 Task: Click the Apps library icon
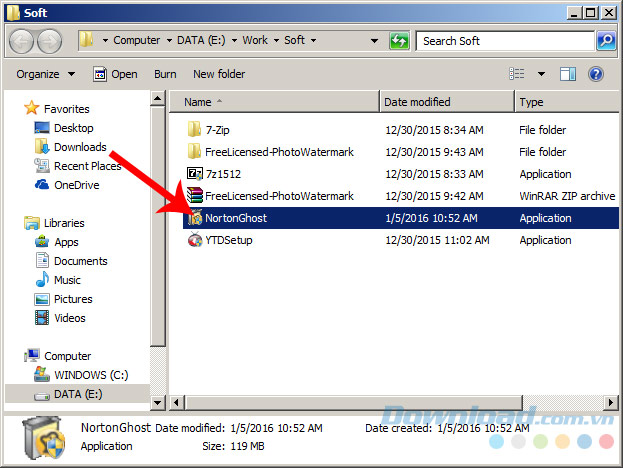click(42, 241)
